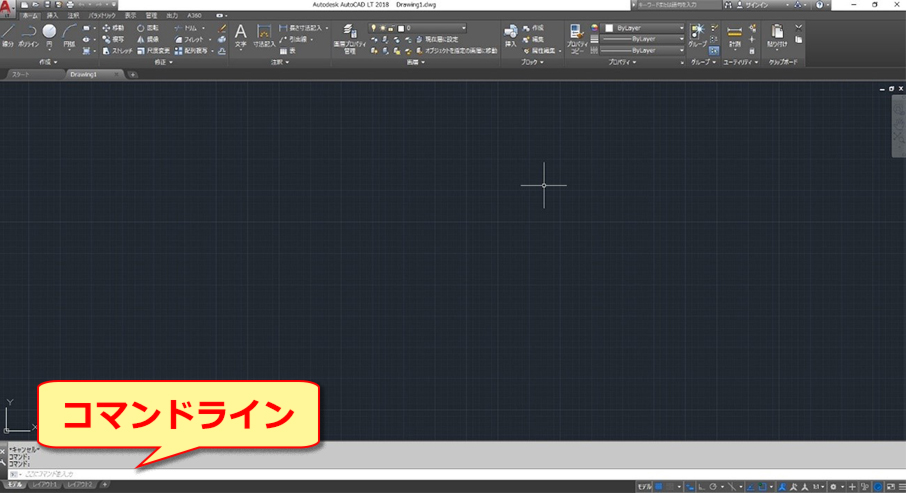Toggle polar tracking in status bar
The width and height of the screenshot is (906, 493).
coord(713,487)
